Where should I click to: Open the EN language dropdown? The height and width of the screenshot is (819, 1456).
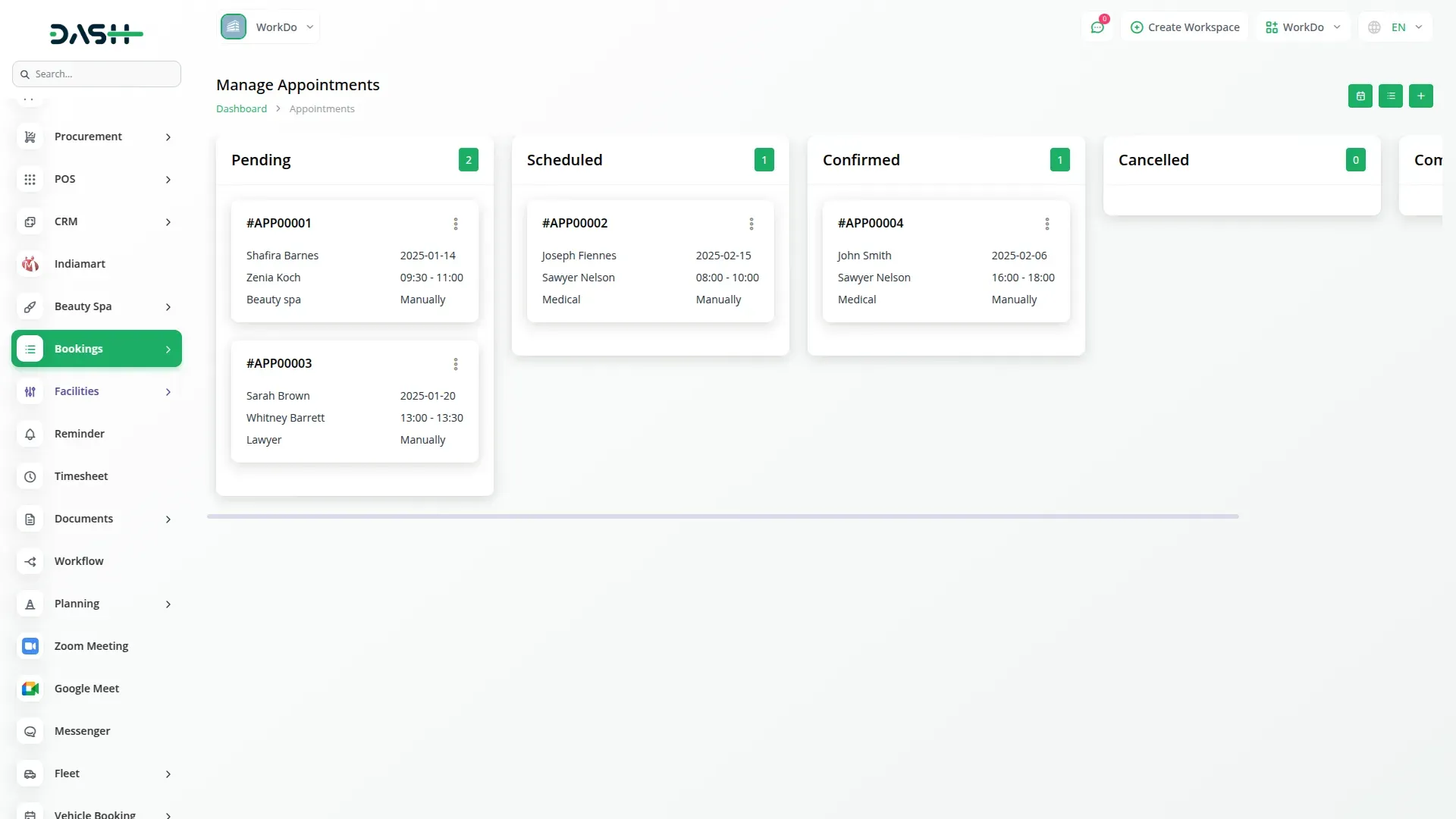tap(1397, 27)
